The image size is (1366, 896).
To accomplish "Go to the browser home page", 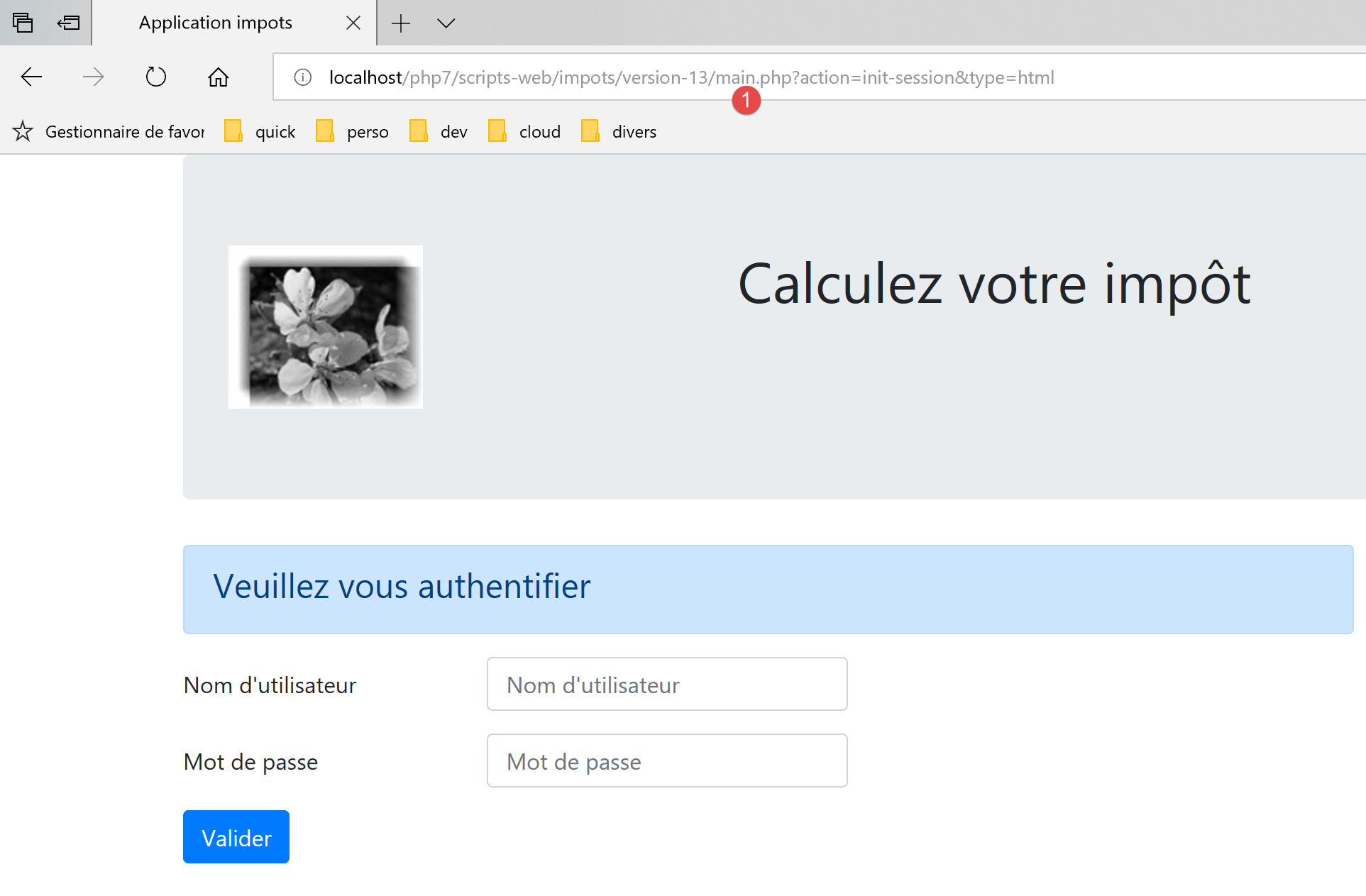I will [218, 77].
